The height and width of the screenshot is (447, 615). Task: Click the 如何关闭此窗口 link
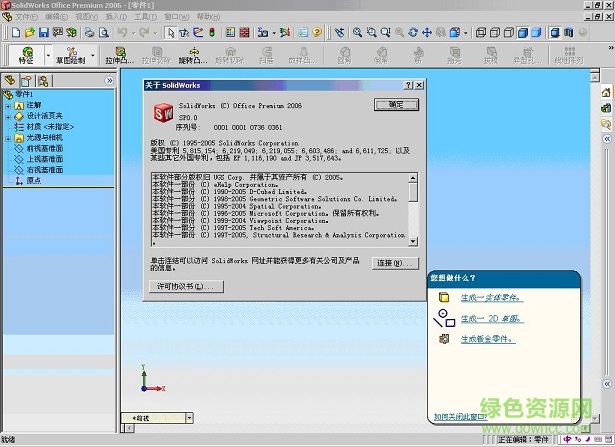click(x=460, y=416)
